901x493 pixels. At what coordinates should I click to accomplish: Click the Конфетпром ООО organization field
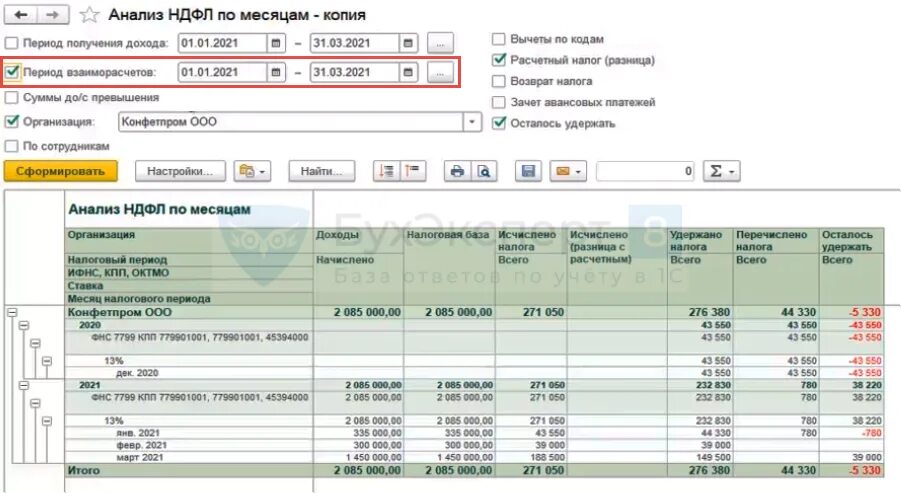point(291,122)
